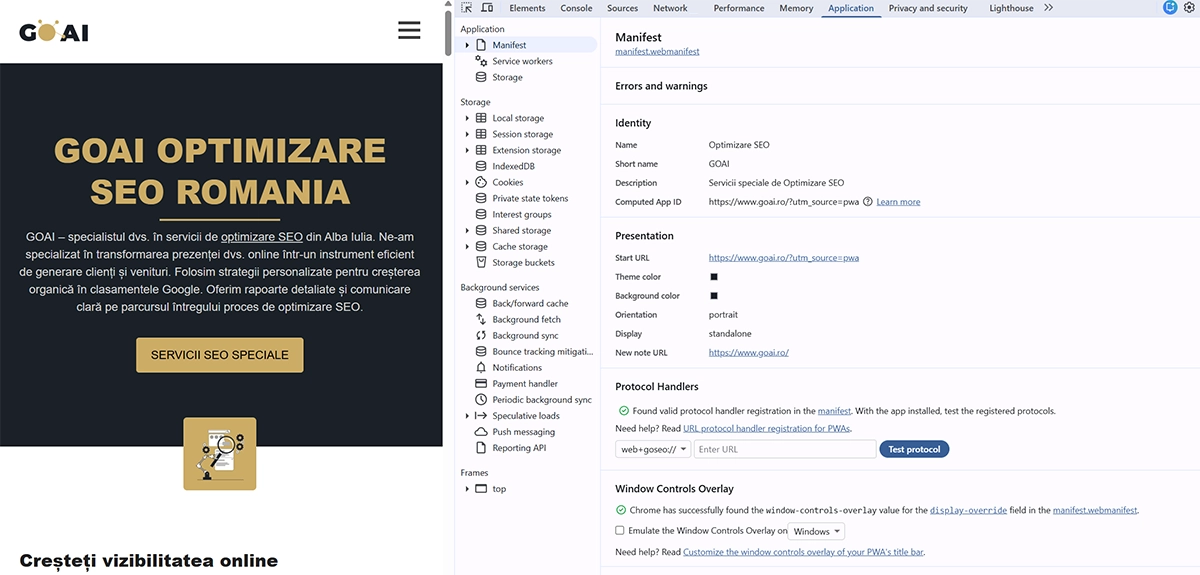Select Bounce tracking mitigations icon
1200x575 pixels.
(x=481, y=351)
